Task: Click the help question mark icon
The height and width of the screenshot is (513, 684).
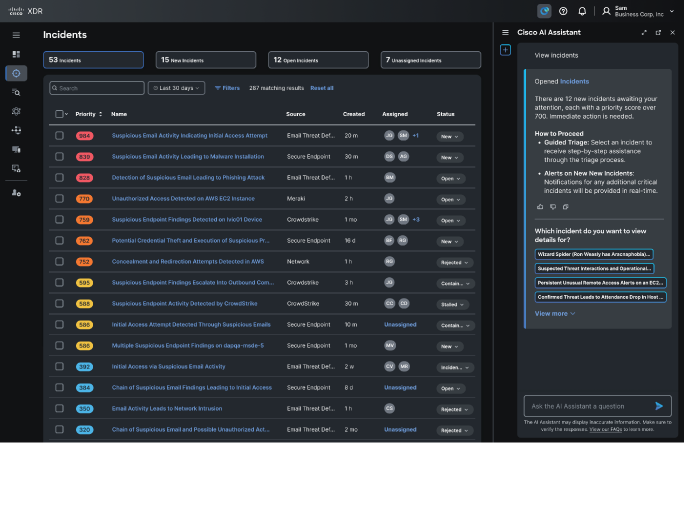Action: pos(563,11)
